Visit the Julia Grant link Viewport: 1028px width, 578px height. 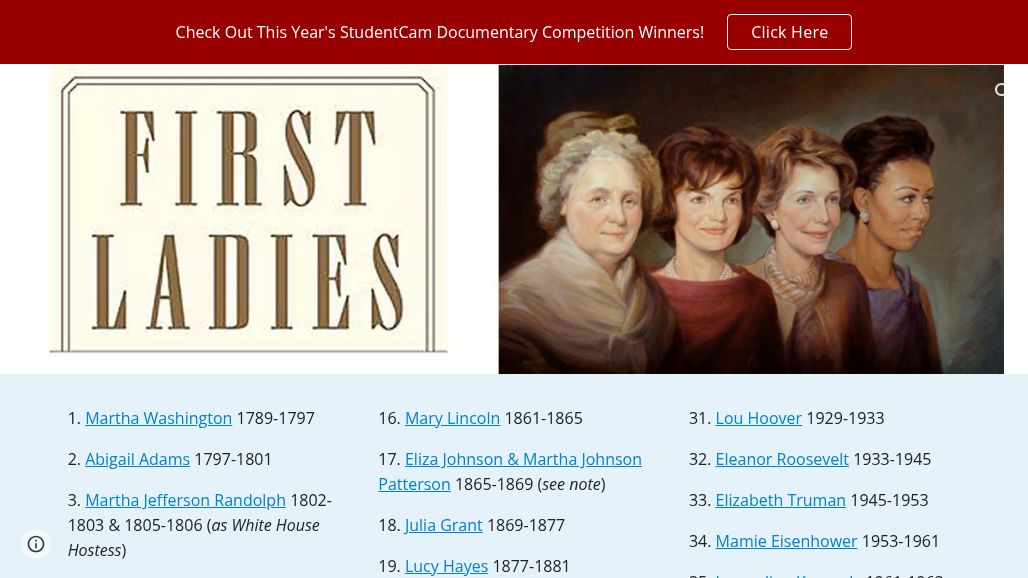point(443,525)
